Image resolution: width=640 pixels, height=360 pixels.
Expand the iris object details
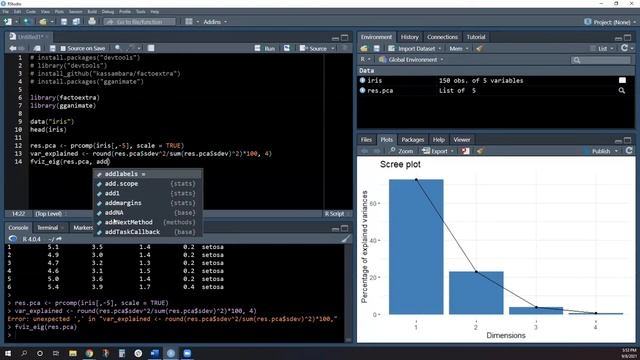tap(362, 80)
